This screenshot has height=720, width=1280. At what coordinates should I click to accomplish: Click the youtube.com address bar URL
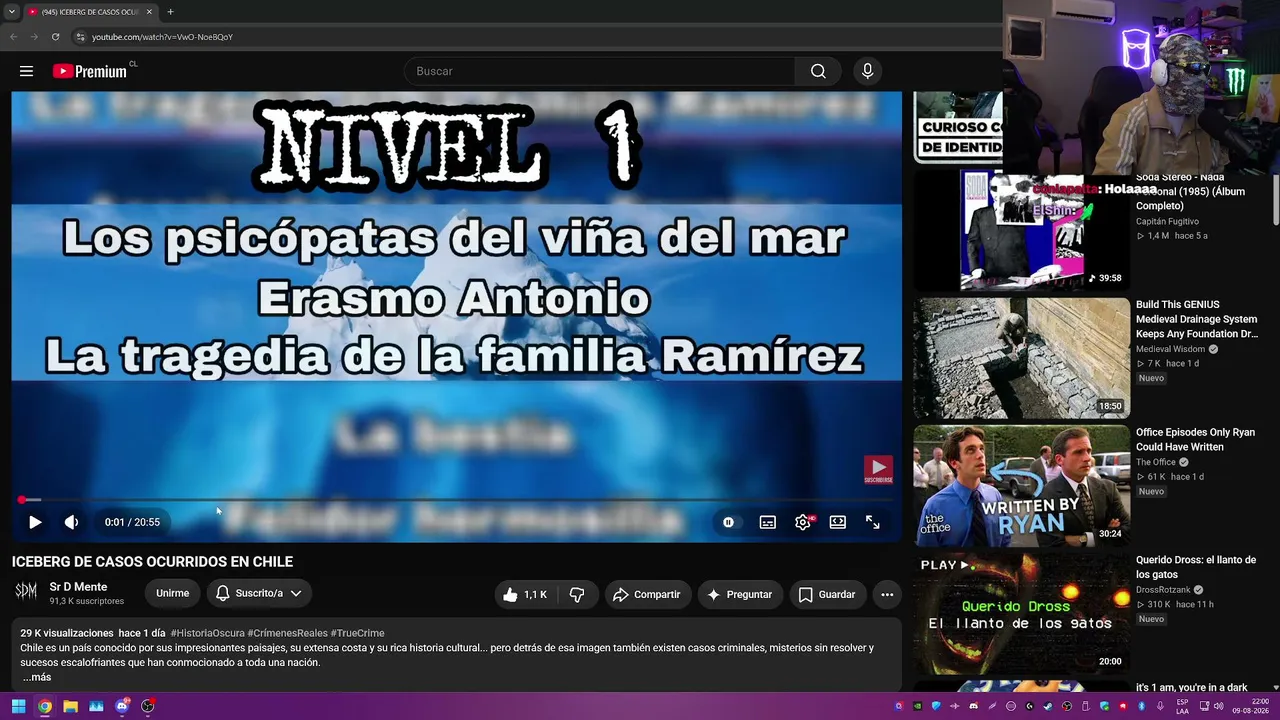coord(162,37)
